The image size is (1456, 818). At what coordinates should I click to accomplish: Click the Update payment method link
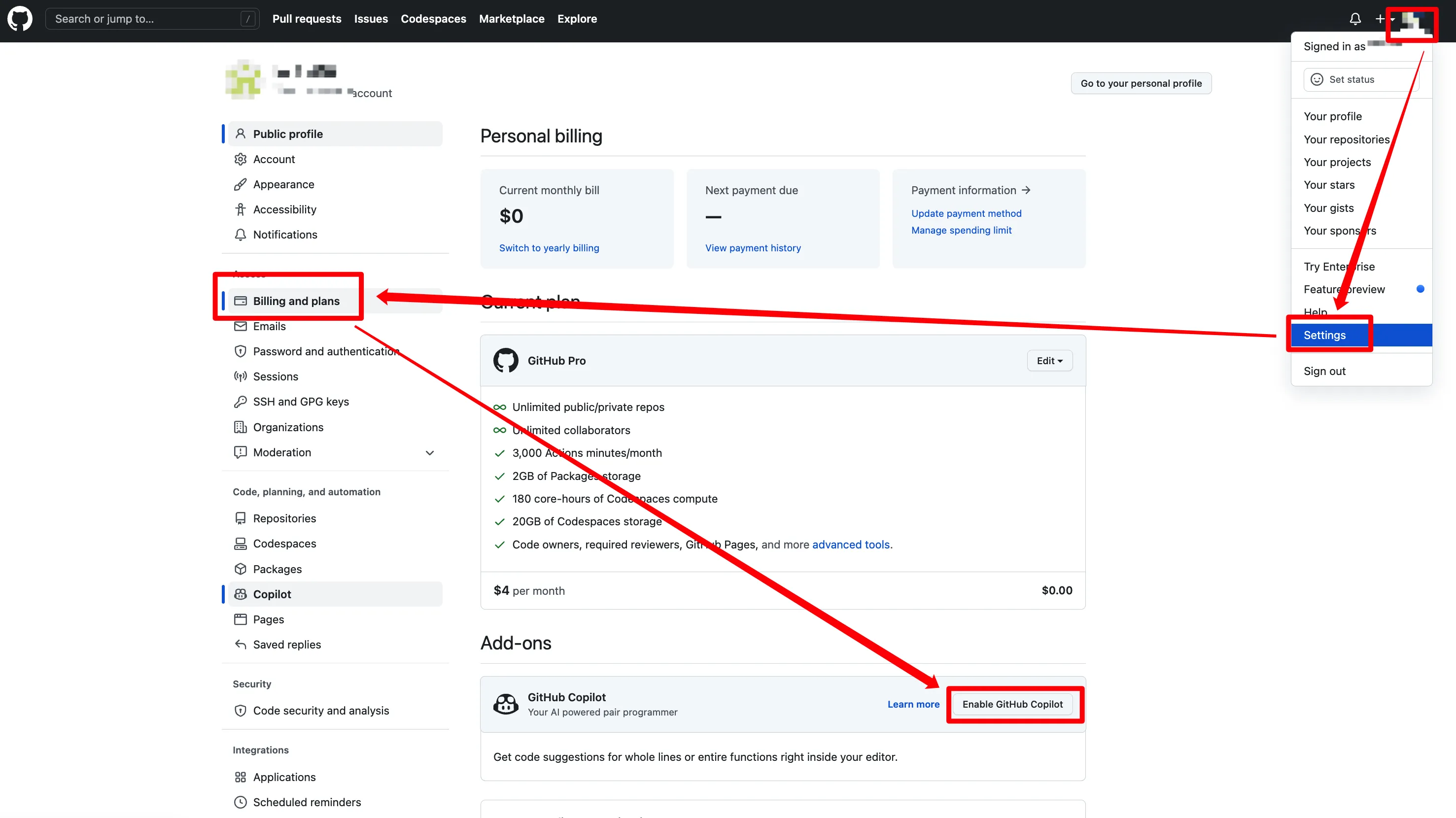click(x=966, y=213)
